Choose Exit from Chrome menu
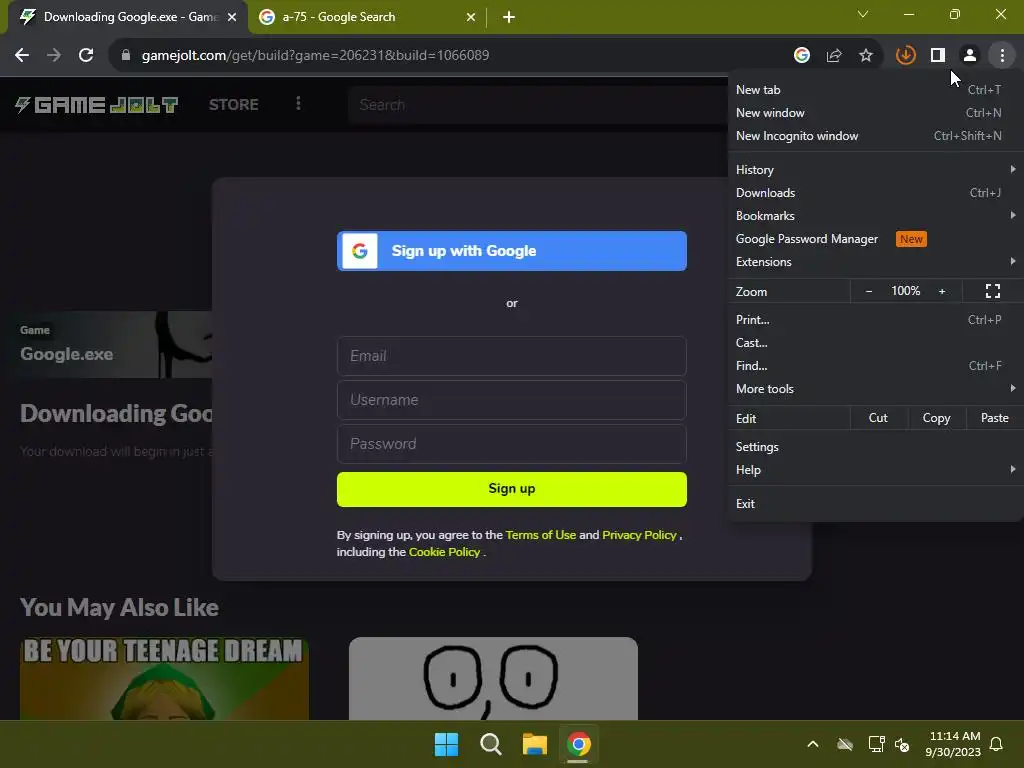 (x=875, y=504)
